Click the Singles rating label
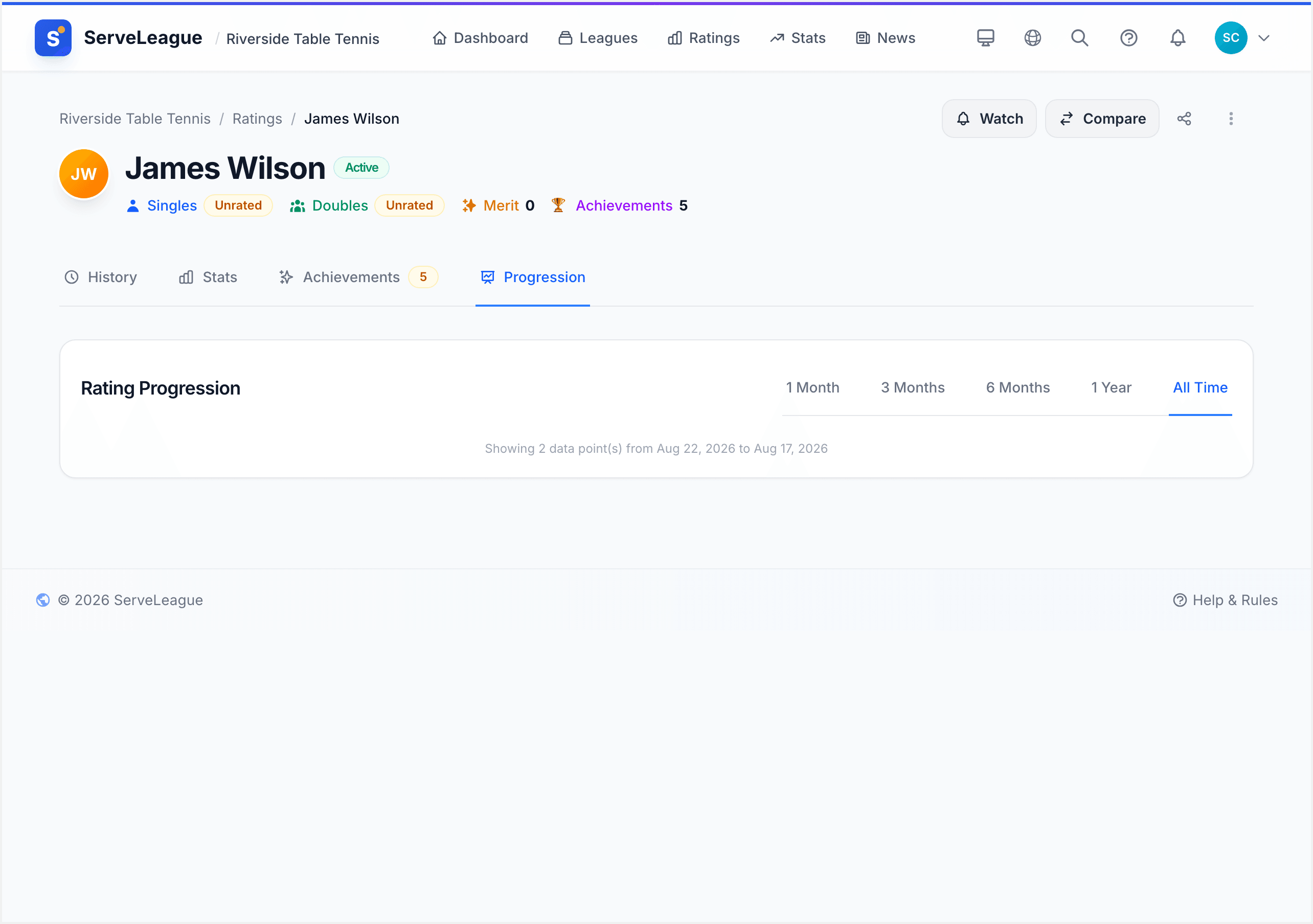Screen dimensions: 1313x924 pos(172,206)
